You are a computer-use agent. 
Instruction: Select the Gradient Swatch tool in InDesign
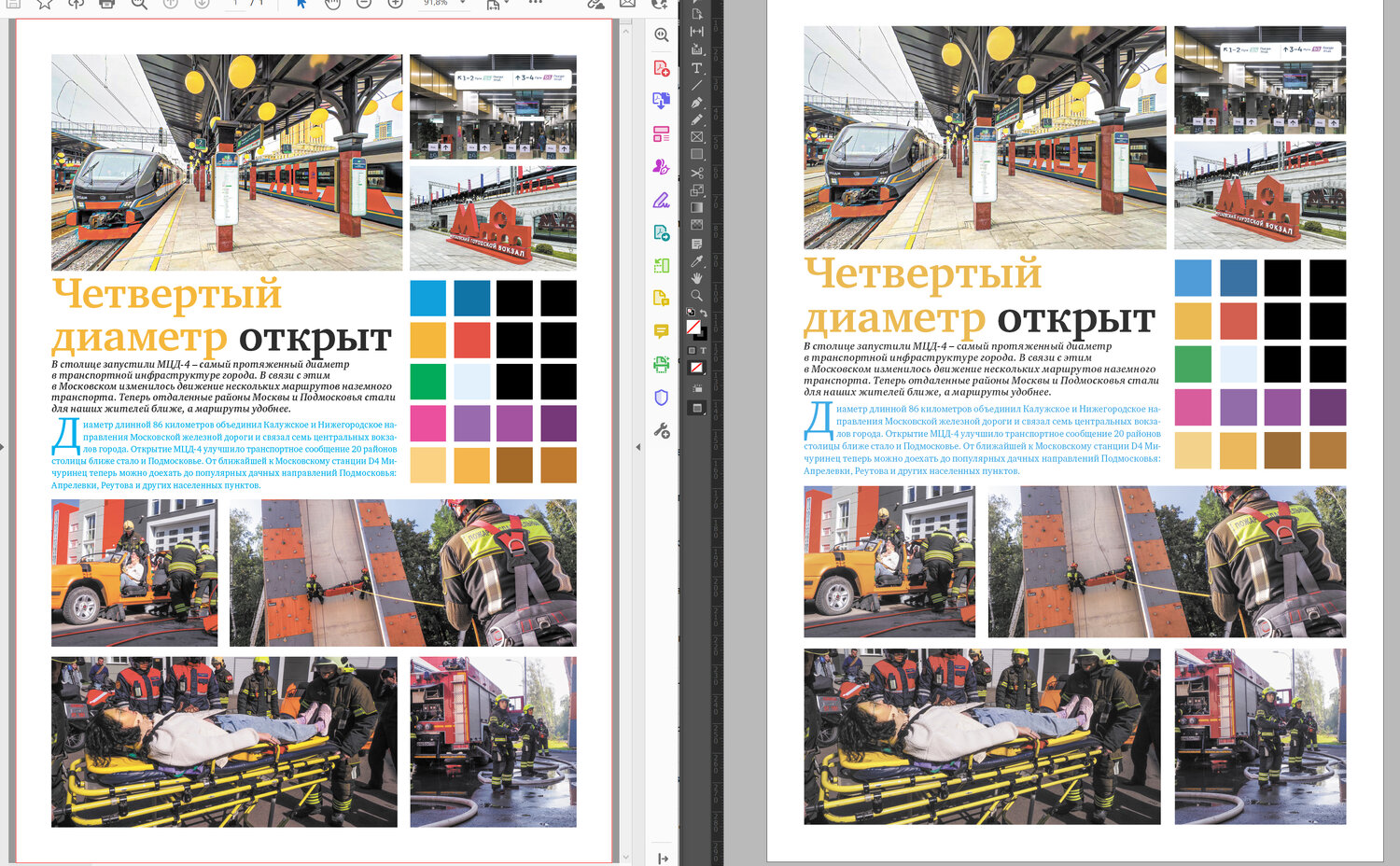(696, 207)
